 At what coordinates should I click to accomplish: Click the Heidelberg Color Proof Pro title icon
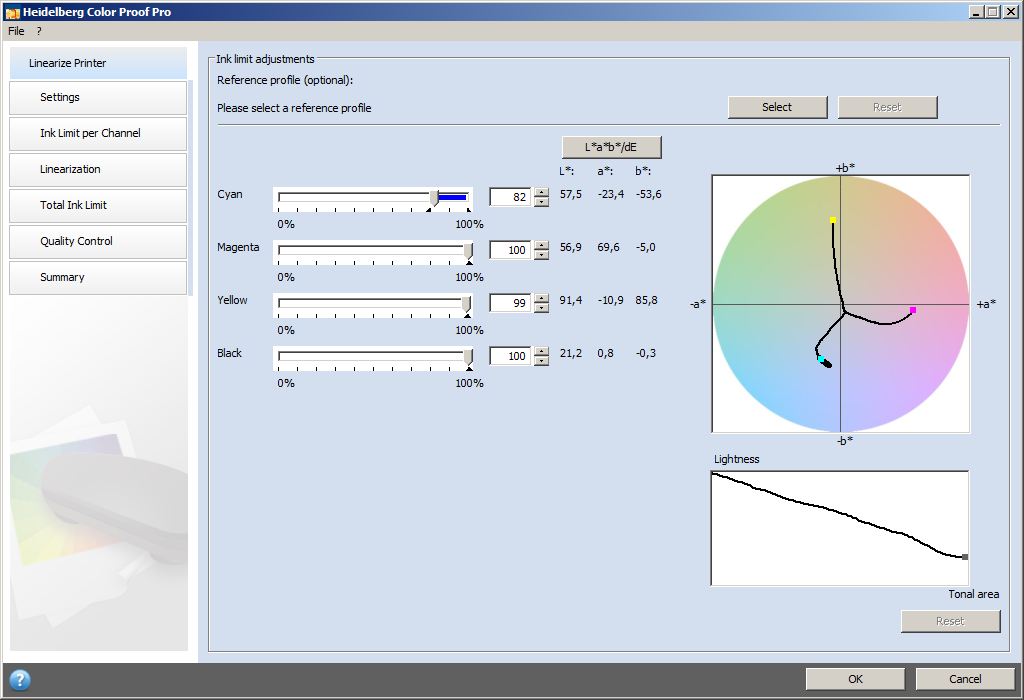click(12, 12)
